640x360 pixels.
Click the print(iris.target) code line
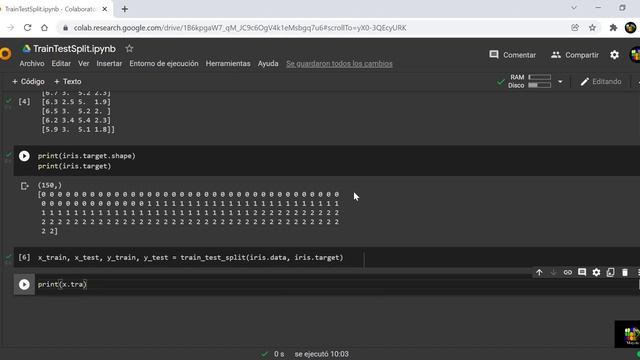[x=74, y=166]
